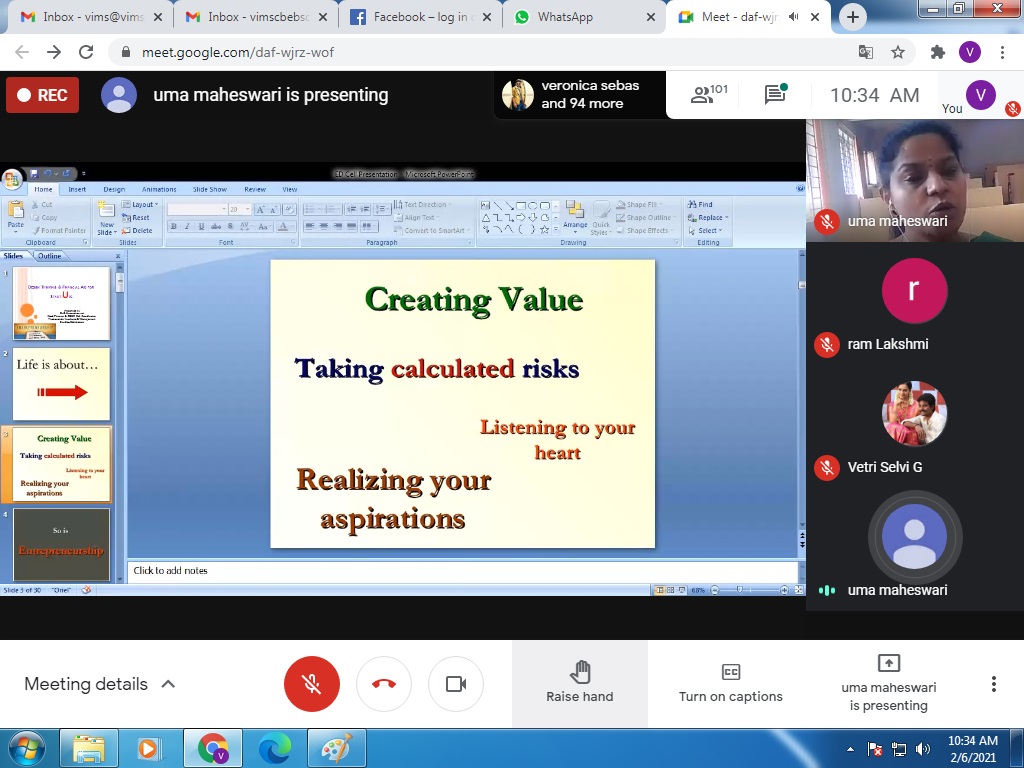Open more options three-dot menu in Meet
Screen dimensions: 1024x768
[993, 684]
